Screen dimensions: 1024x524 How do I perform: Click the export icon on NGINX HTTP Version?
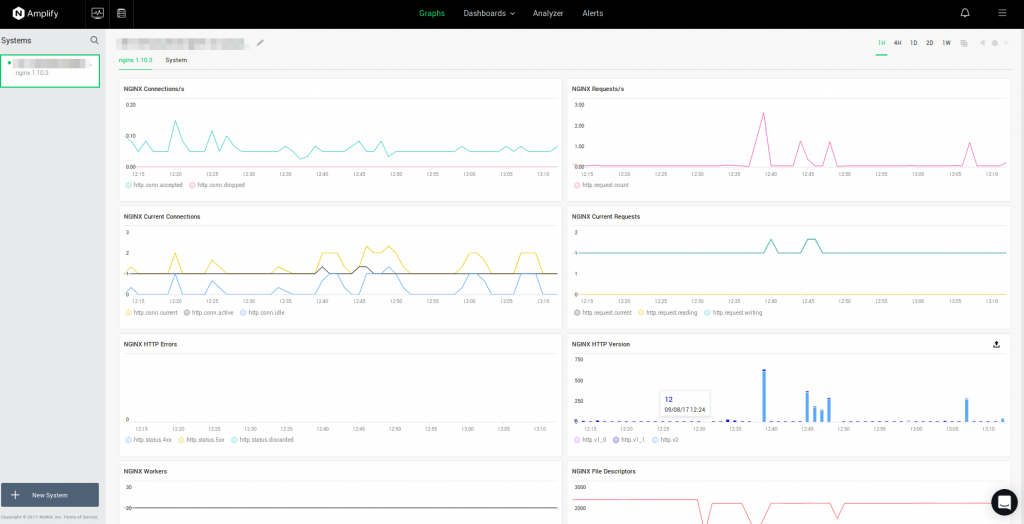[x=996, y=344]
